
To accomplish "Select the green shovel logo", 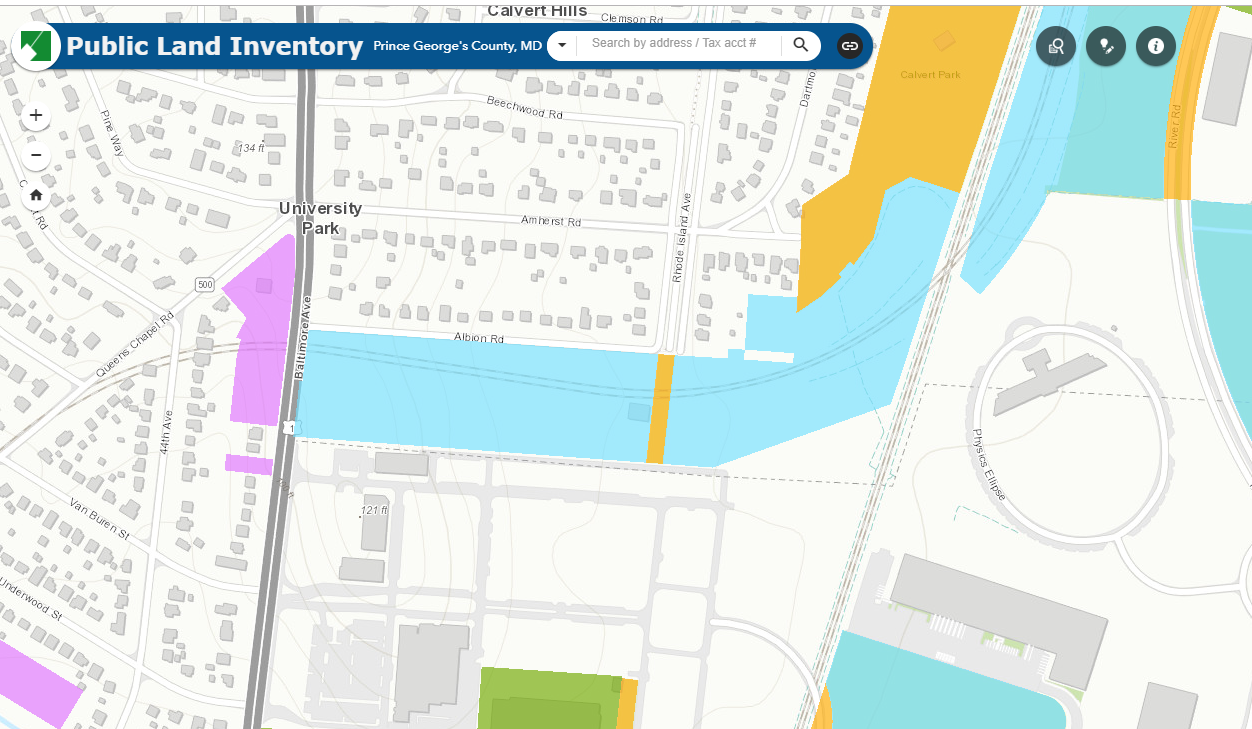I will (36, 45).
